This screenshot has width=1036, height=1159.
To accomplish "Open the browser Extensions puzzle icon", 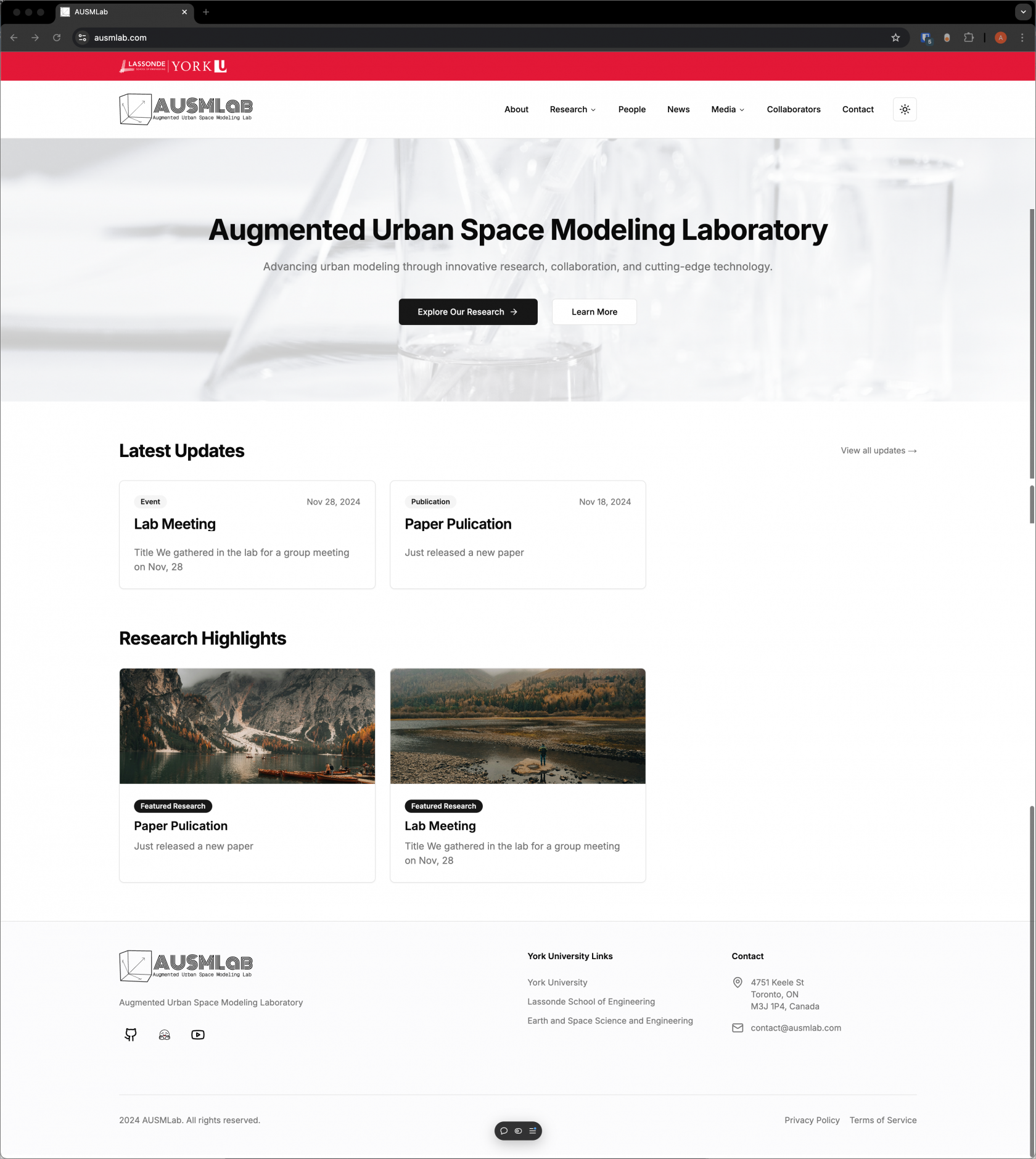I will pos(969,38).
